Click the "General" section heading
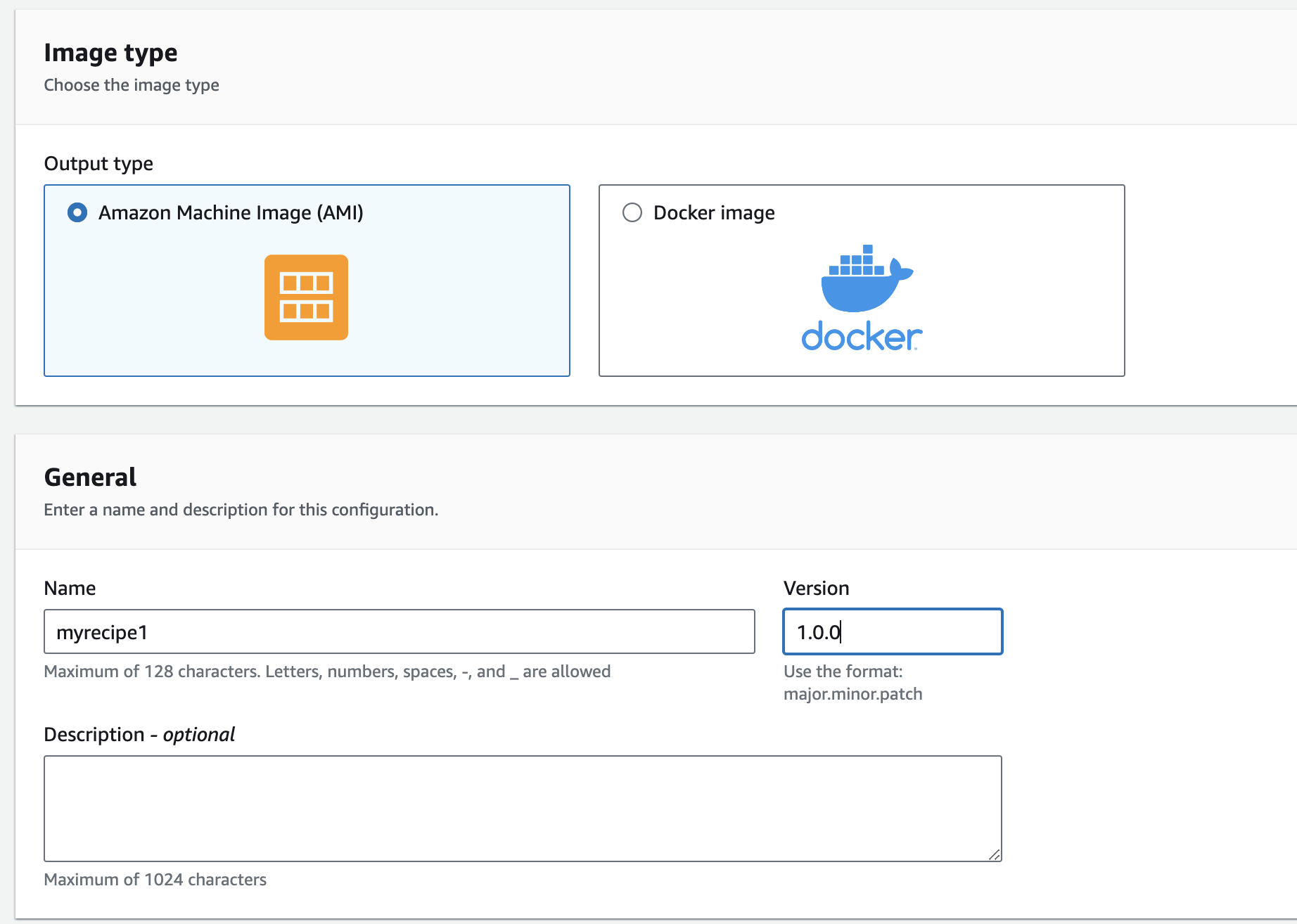 90,477
